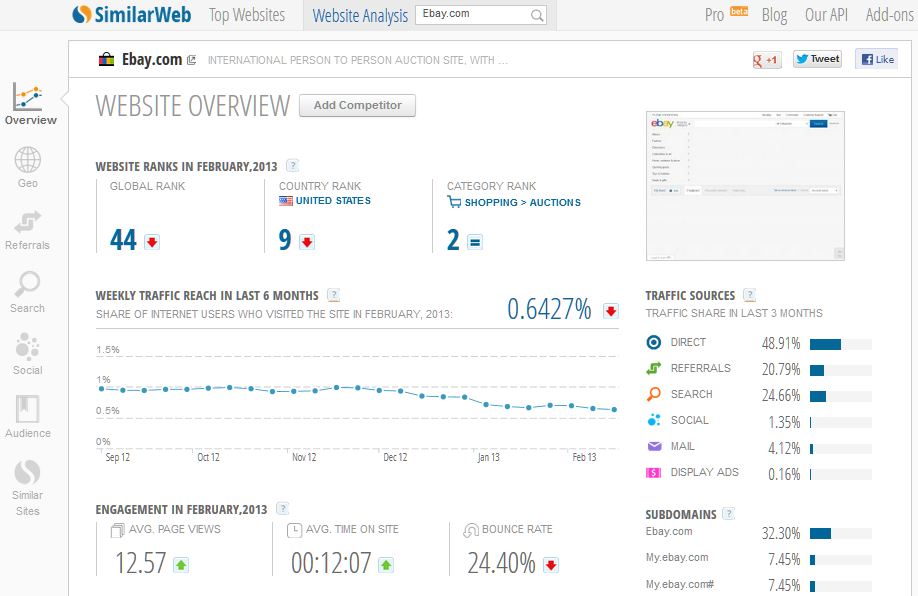Click the help icon next to Weekly Traffic Reach
Image resolution: width=918 pixels, height=596 pixels.
(x=333, y=294)
